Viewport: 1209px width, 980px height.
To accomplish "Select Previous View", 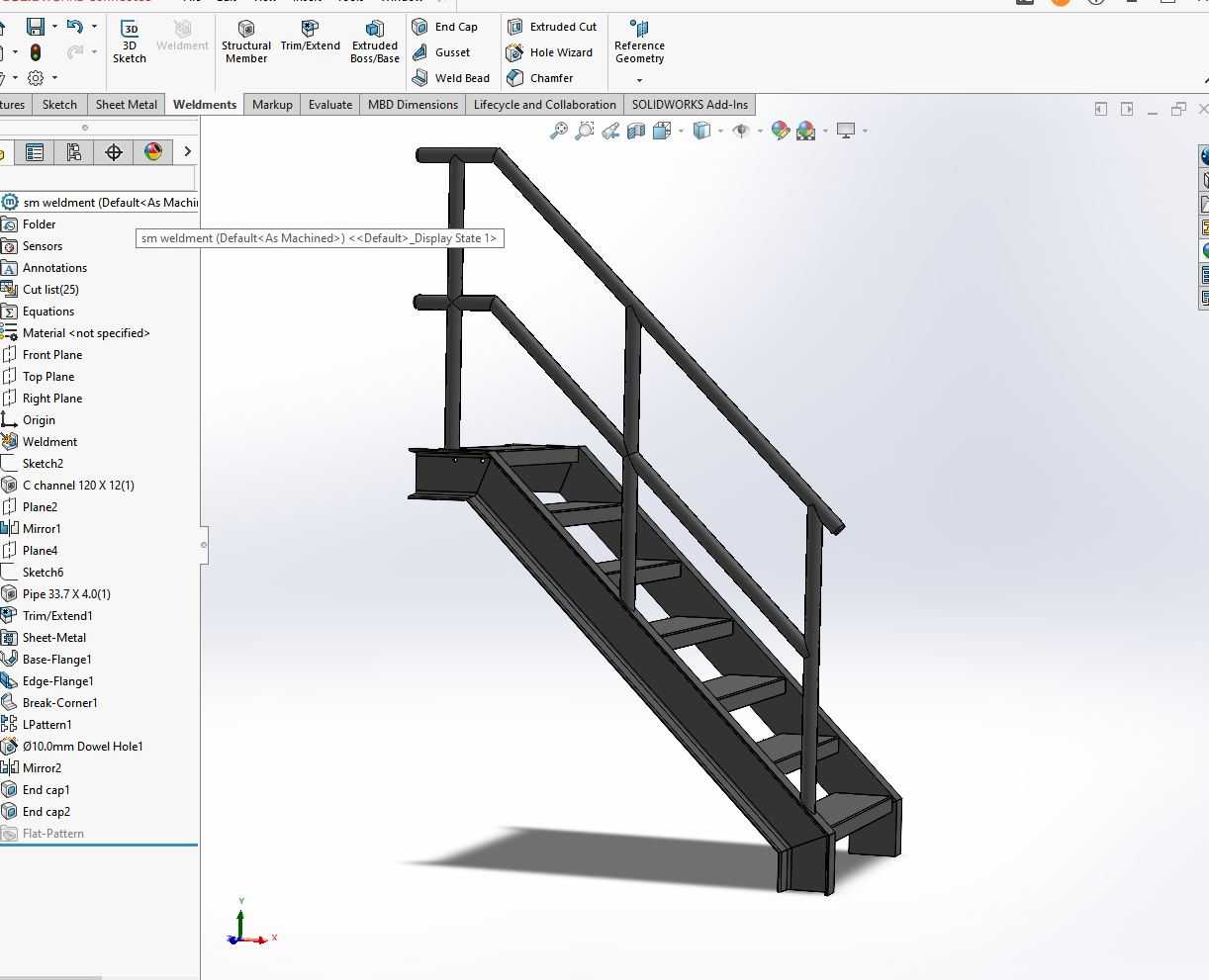I will (x=610, y=131).
